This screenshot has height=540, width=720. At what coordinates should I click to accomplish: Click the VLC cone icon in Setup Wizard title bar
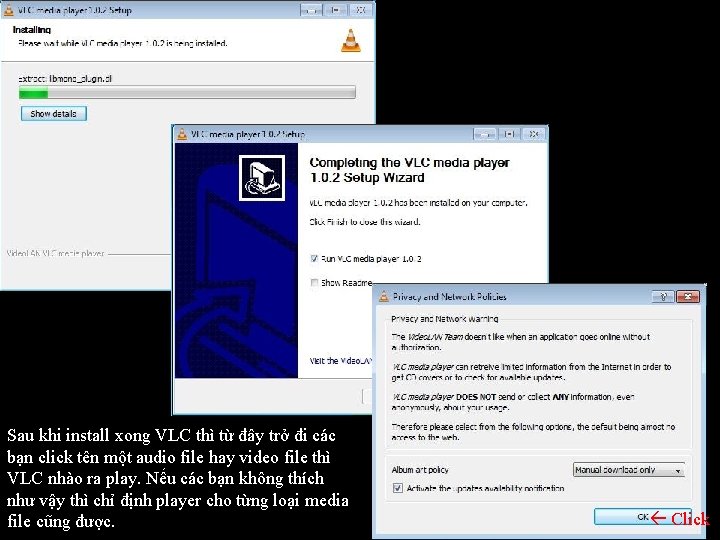point(182,134)
